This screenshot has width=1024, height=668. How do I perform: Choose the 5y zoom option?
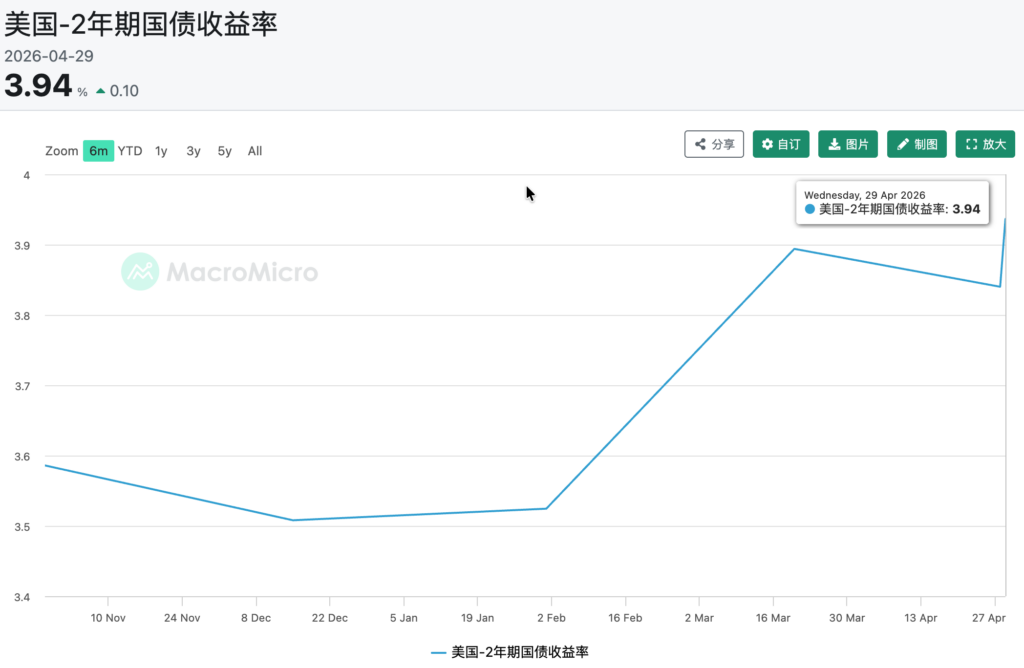point(225,151)
